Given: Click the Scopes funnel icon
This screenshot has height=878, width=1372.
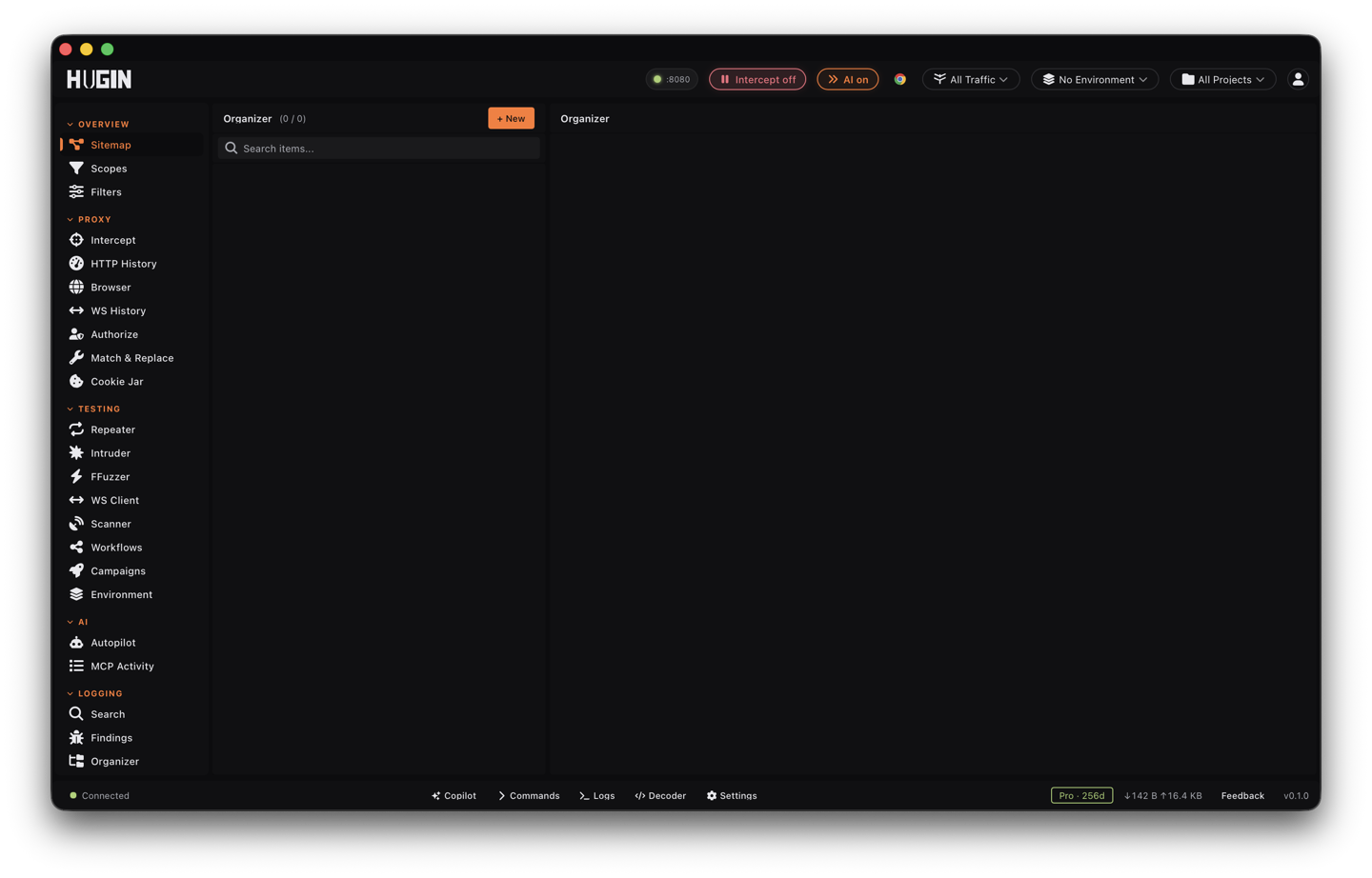Looking at the screenshot, I should (x=76, y=169).
